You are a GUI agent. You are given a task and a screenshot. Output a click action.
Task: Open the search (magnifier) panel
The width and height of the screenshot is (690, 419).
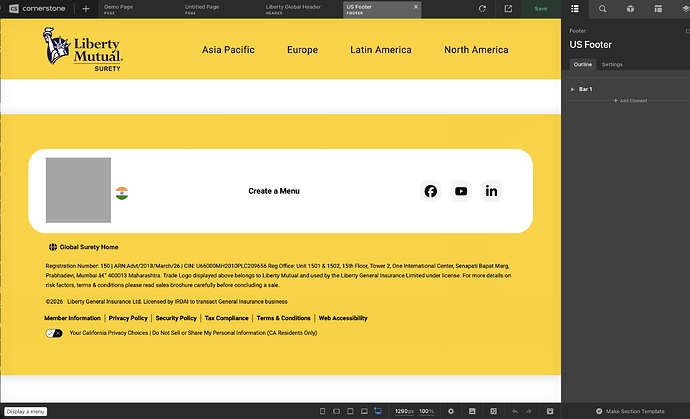602,9
